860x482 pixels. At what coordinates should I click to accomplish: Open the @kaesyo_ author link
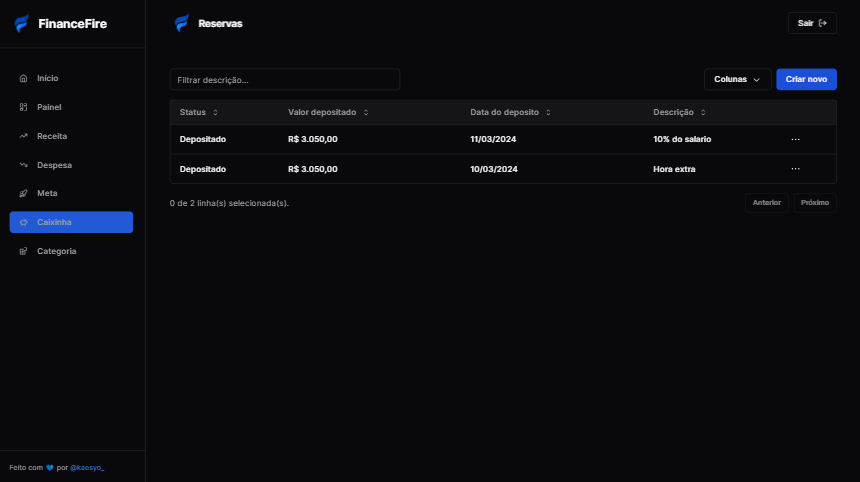pyautogui.click(x=87, y=467)
